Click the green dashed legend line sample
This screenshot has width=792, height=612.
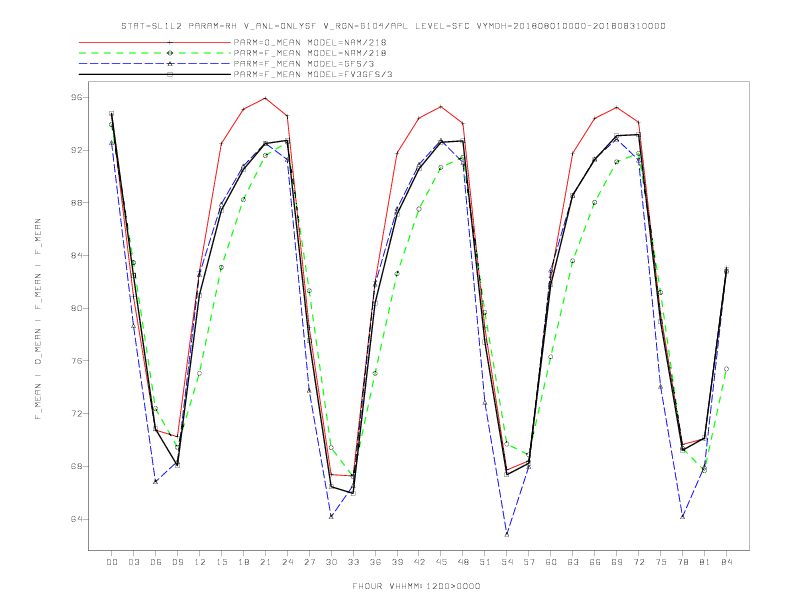[155, 53]
